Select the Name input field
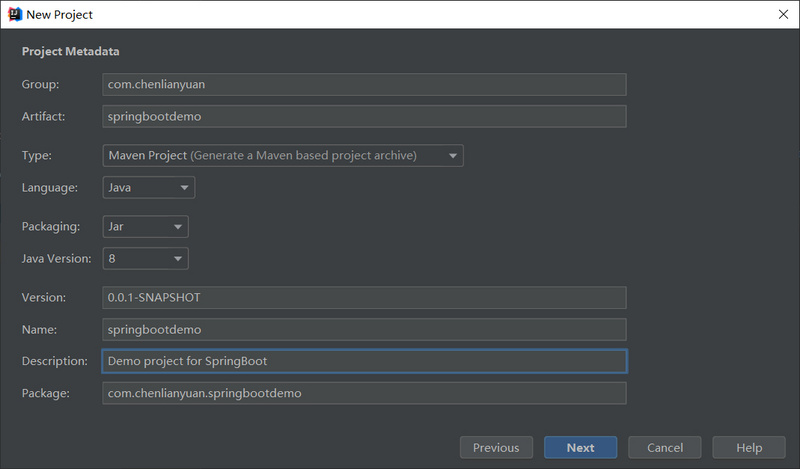The image size is (800, 469). point(364,329)
